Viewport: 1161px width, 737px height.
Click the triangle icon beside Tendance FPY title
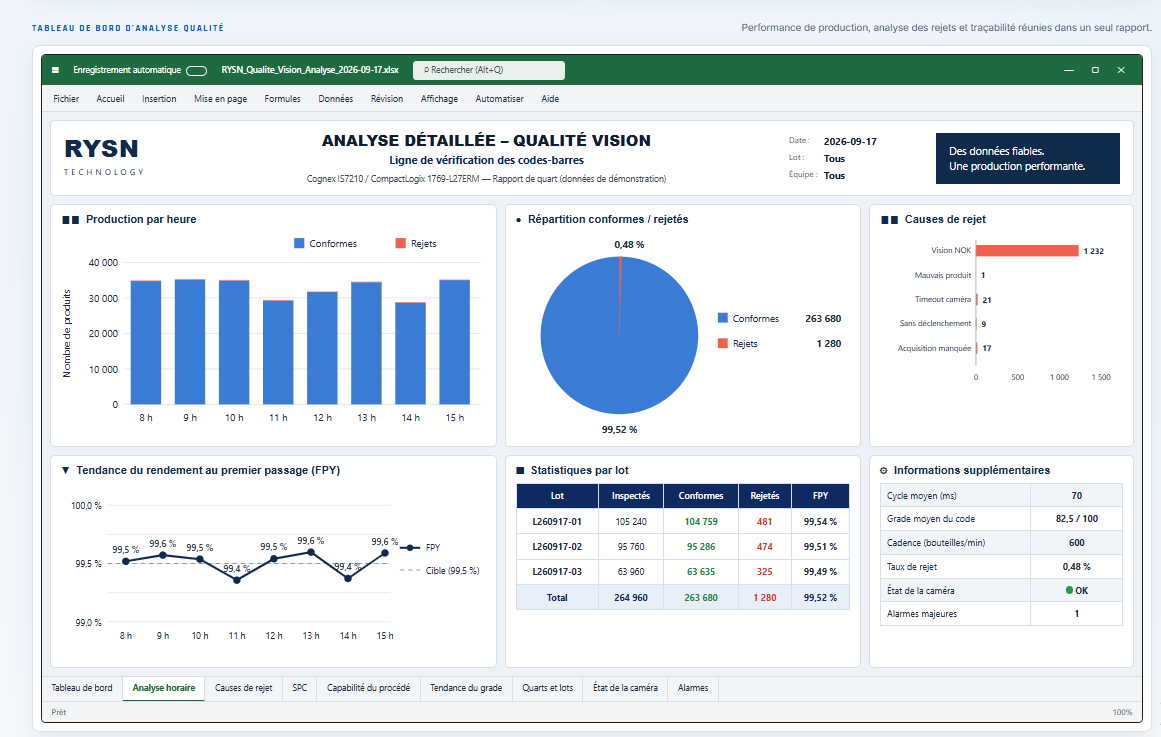[x=65, y=470]
